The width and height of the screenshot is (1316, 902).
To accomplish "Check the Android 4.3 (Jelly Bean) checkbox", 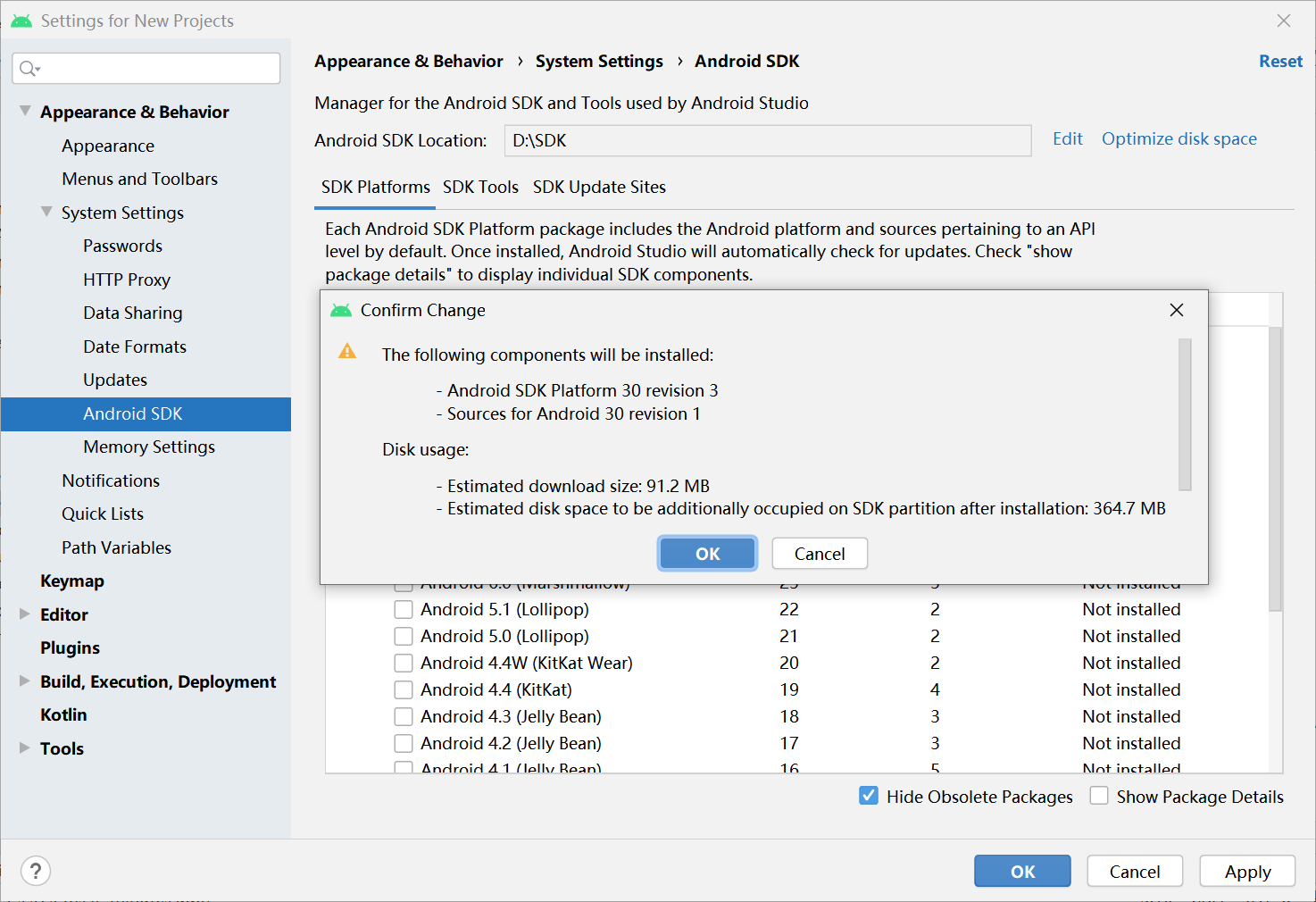I will [x=404, y=716].
